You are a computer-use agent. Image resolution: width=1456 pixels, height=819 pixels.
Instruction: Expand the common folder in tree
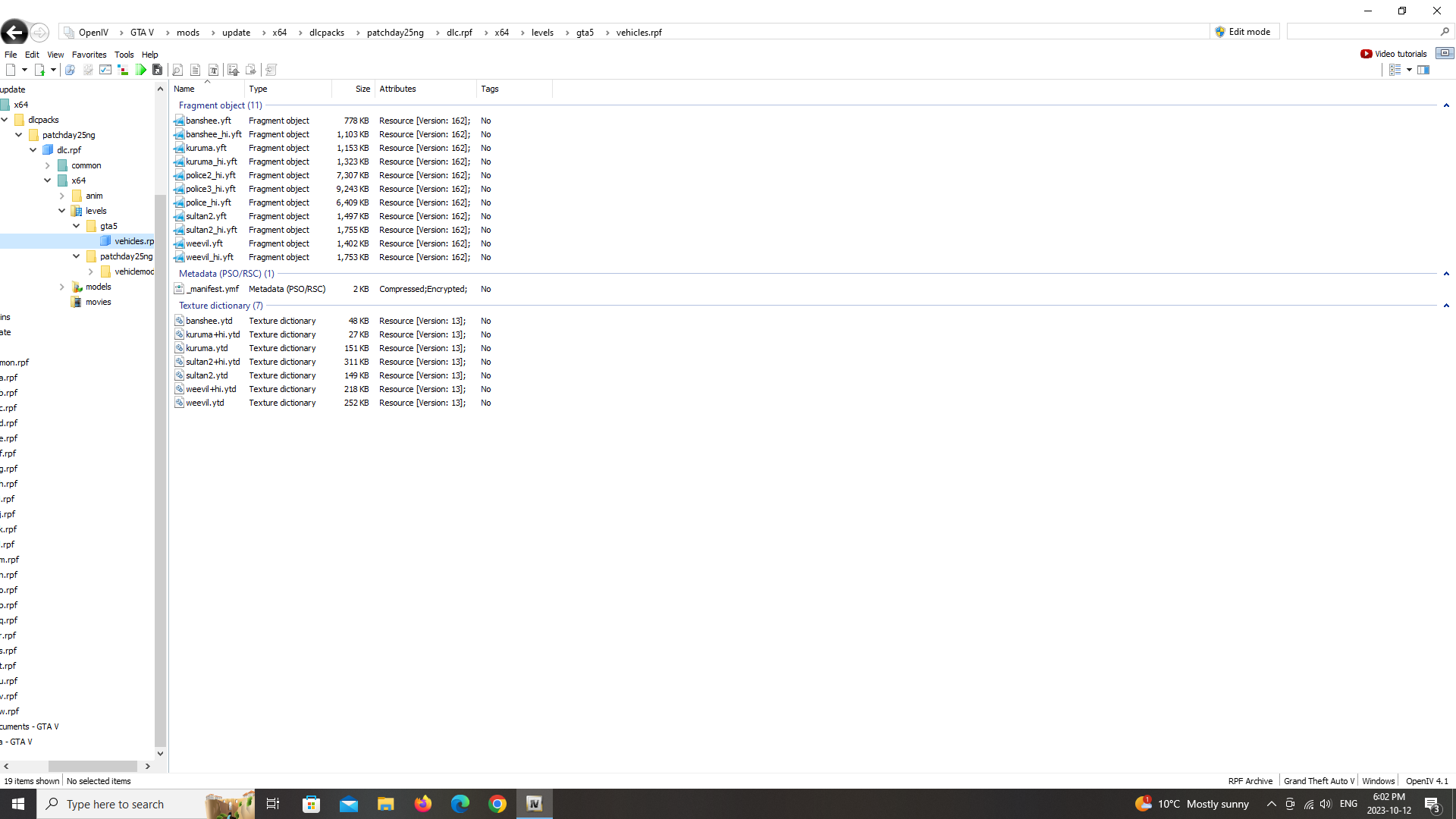pyautogui.click(x=48, y=165)
